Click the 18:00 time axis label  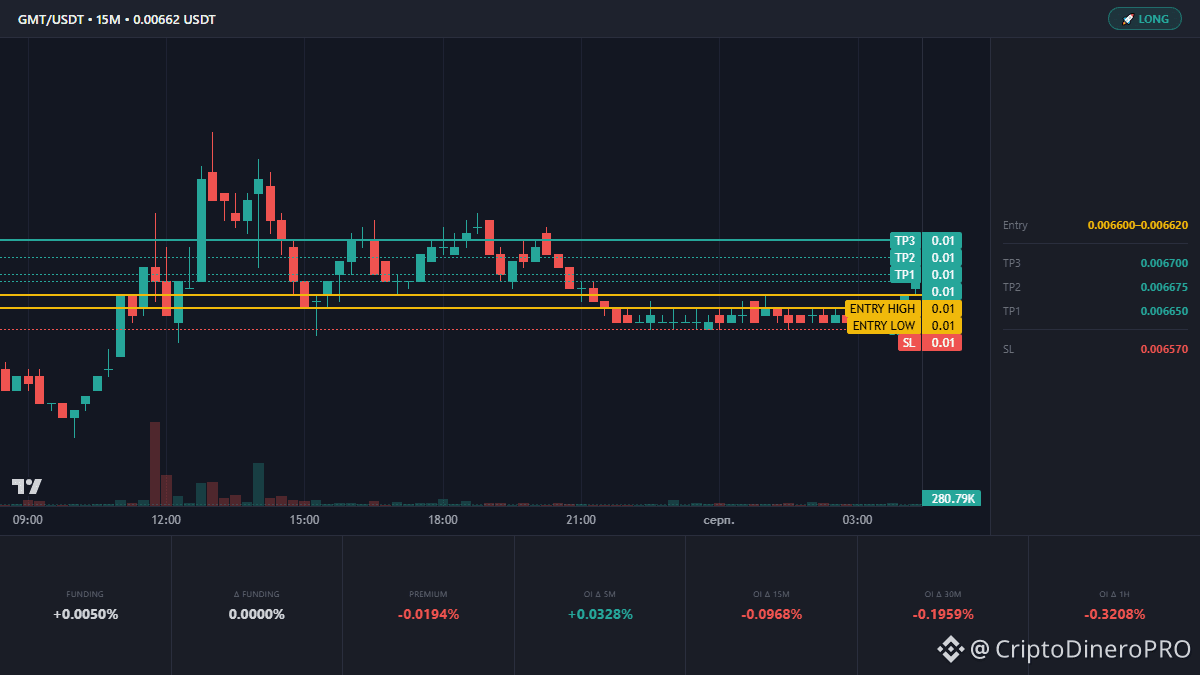point(442,520)
